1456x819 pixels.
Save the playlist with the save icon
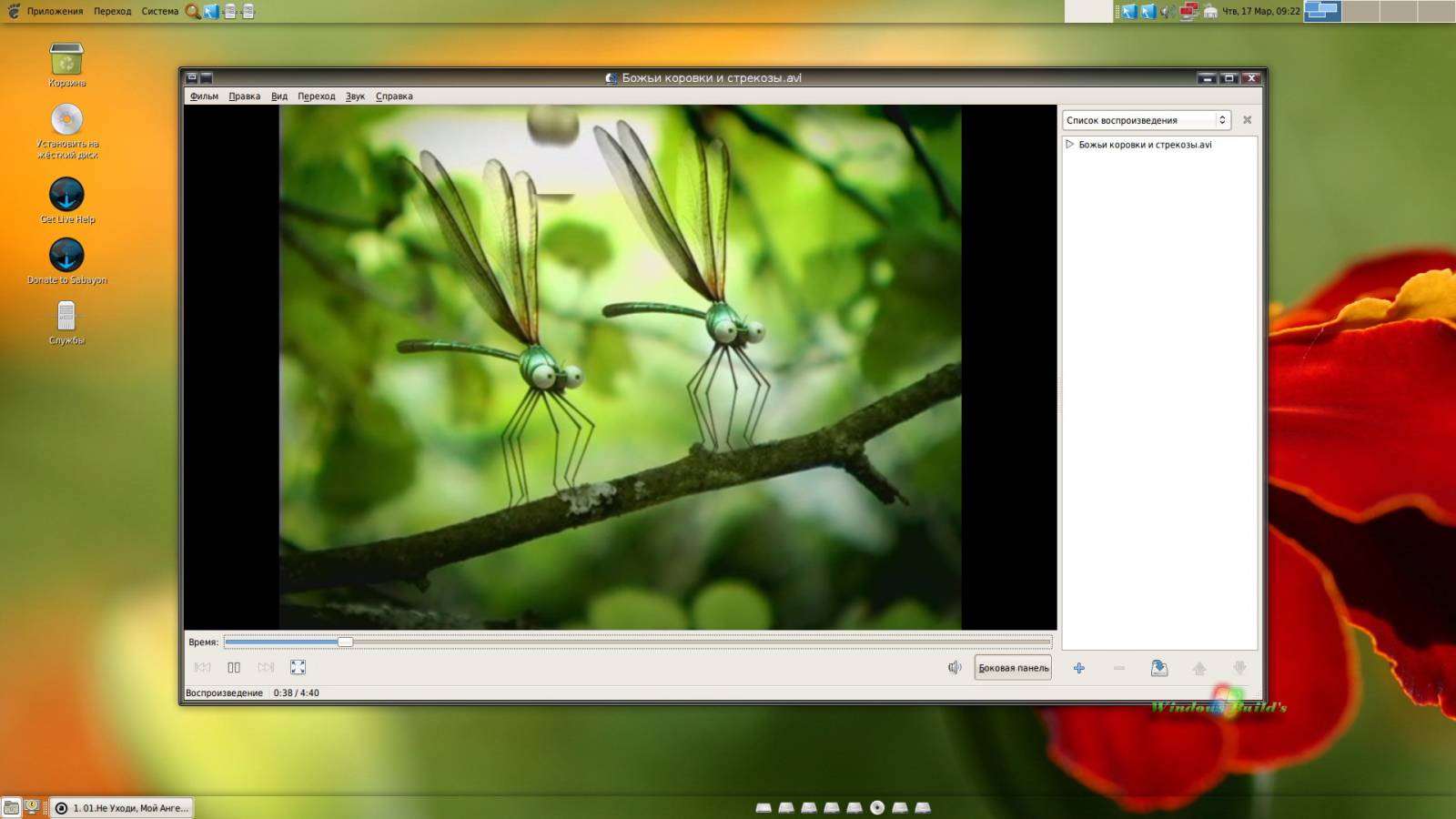click(x=1159, y=668)
